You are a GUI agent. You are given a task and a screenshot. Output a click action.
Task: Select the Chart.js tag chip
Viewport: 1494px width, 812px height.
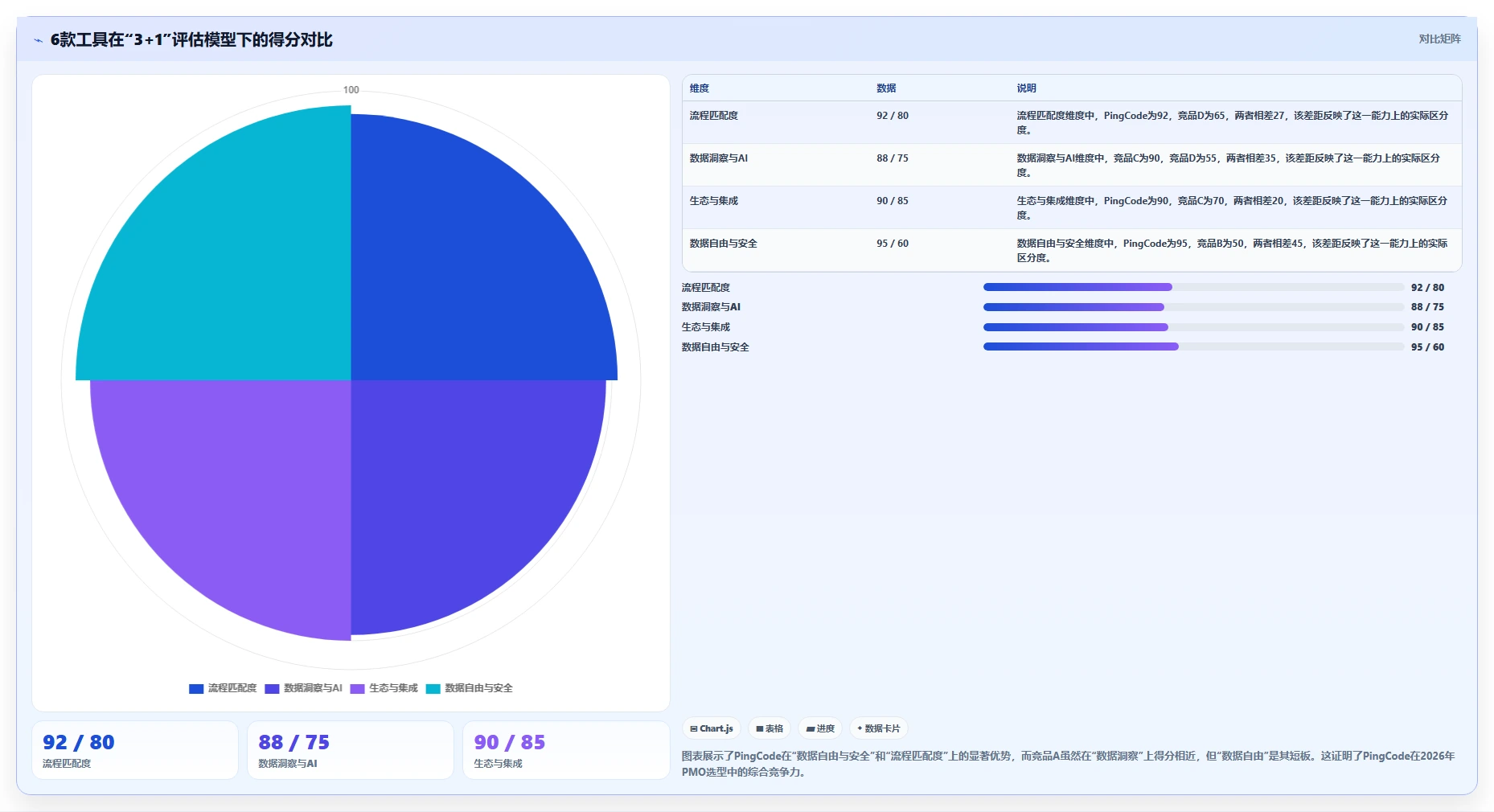click(x=712, y=728)
